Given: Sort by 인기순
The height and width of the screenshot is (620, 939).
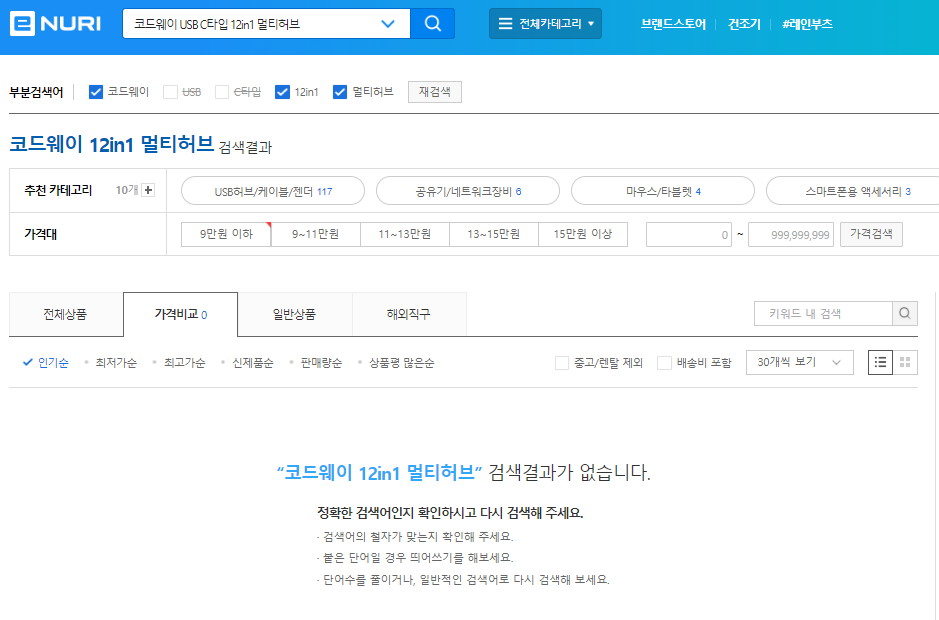Looking at the screenshot, I should [46, 363].
